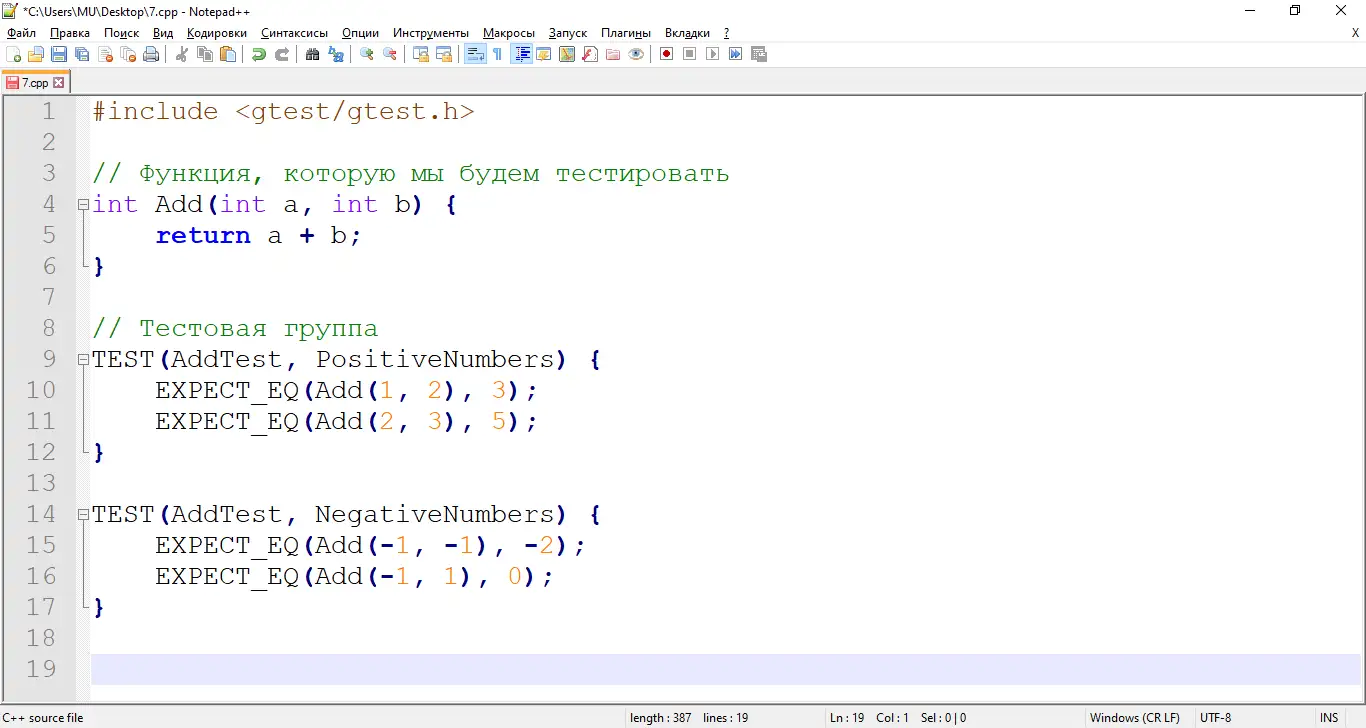
Task: Open the Кодировки menu
Action: tap(217, 33)
